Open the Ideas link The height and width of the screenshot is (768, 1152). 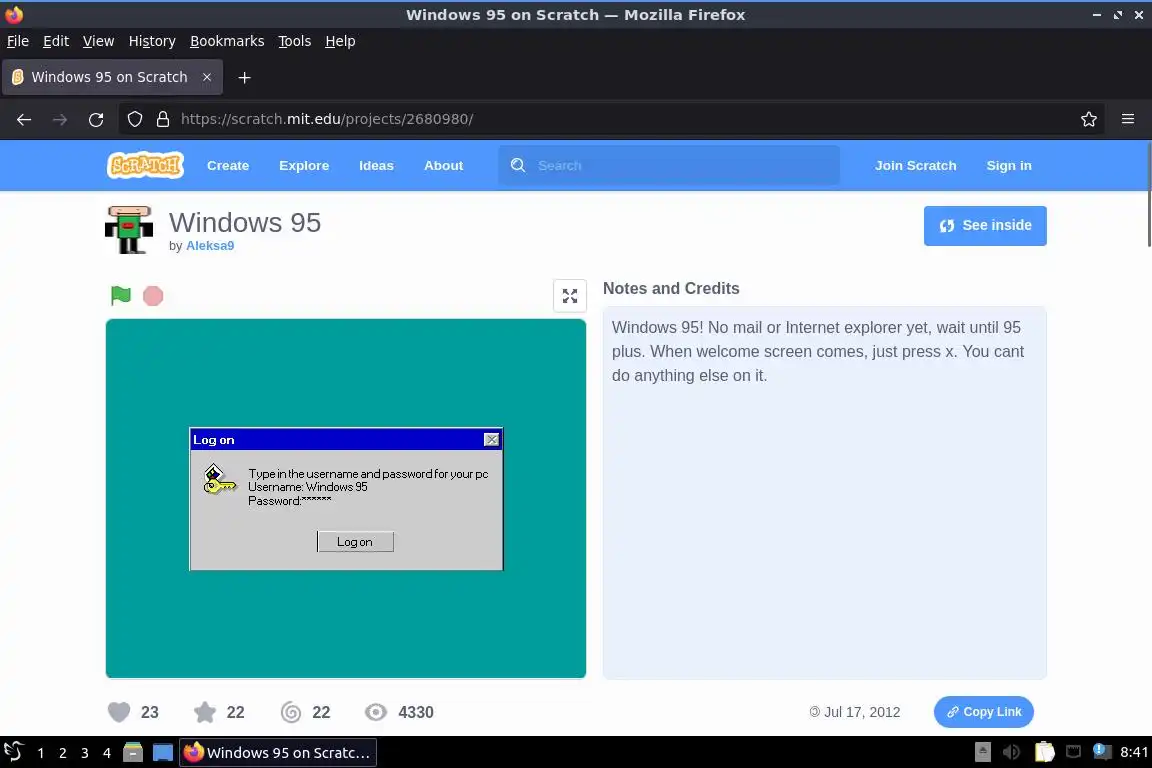(376, 165)
